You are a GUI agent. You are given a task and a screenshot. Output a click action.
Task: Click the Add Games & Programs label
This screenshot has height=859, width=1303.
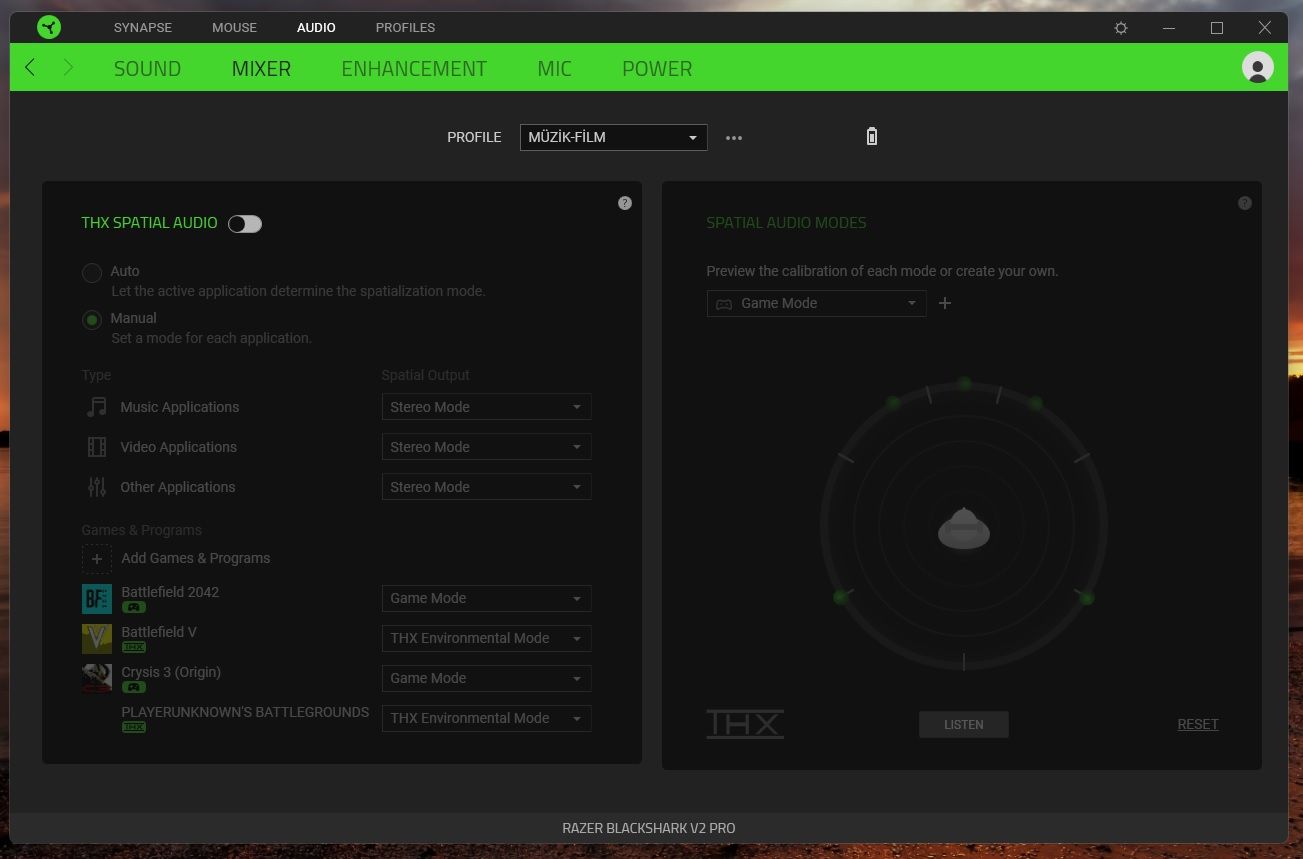[196, 558]
